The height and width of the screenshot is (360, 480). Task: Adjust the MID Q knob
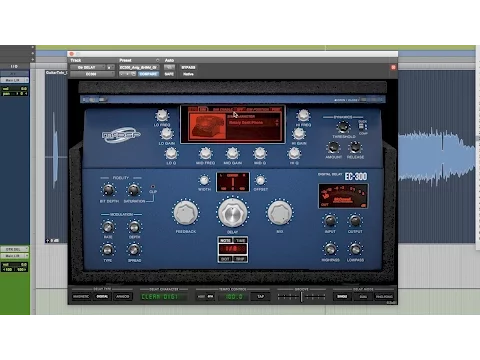pyautogui.click(x=260, y=153)
